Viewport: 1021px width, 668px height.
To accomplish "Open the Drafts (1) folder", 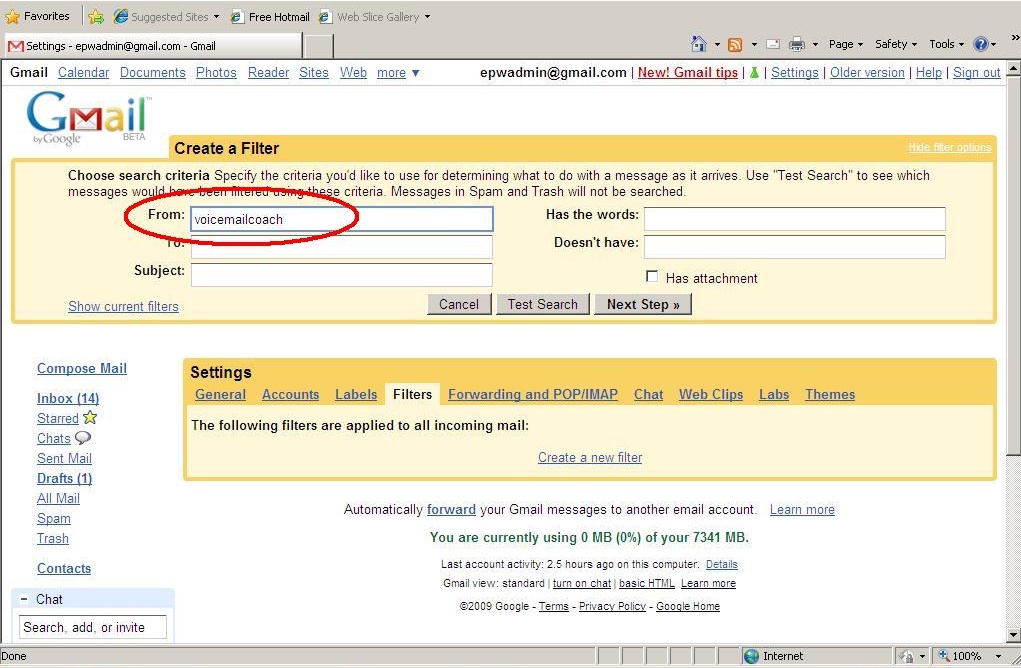I will click(64, 478).
